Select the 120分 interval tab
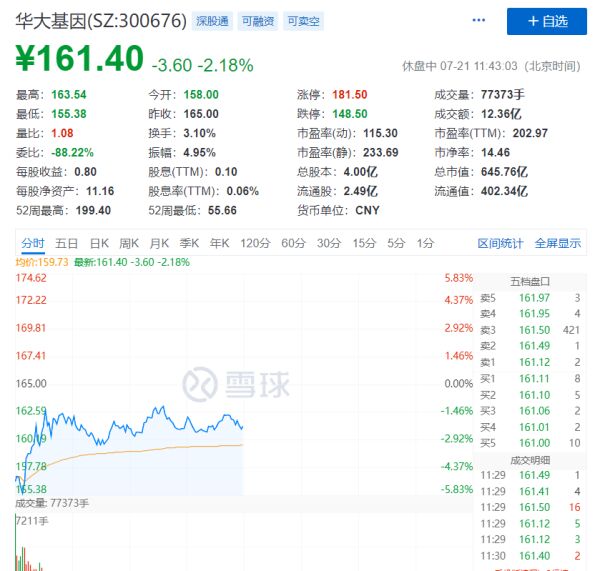Viewport: 600px width, 571px height. 255,243
